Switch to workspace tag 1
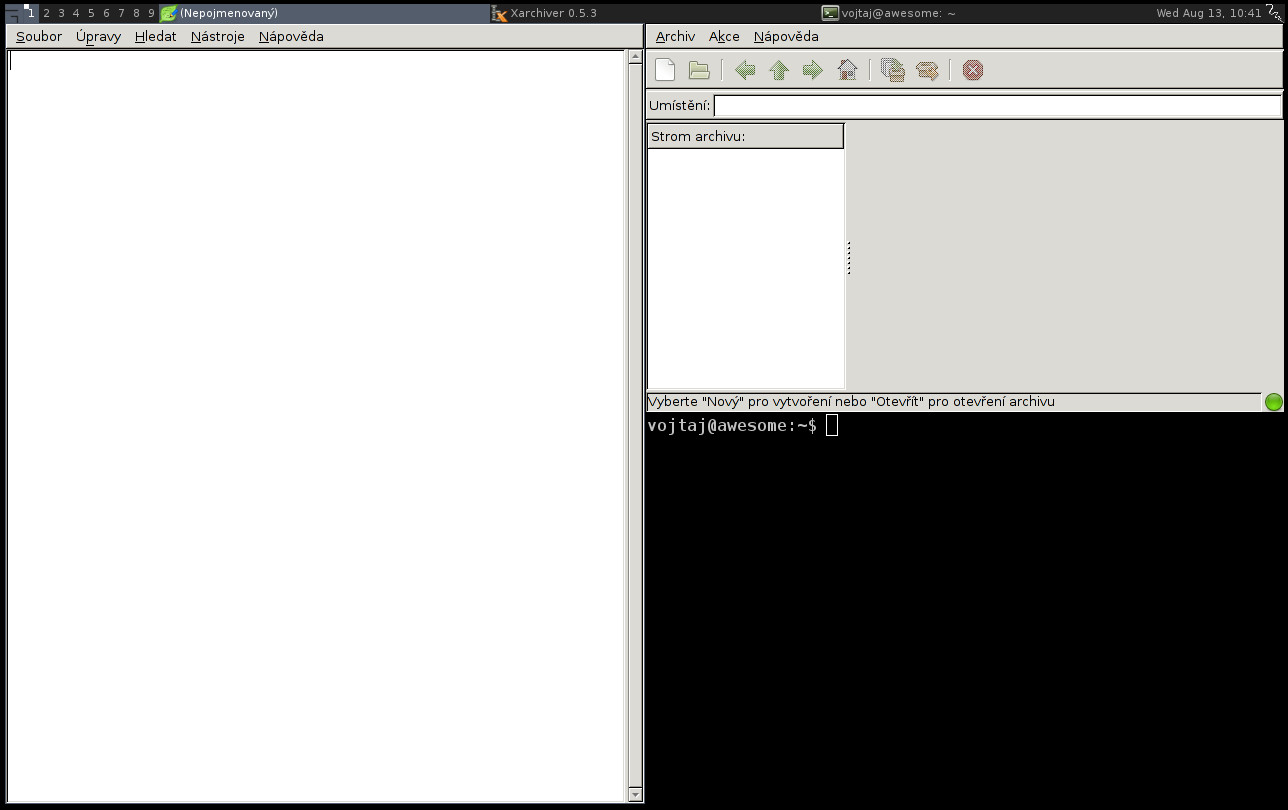Screen dimensions: 1288x810 click(31, 13)
